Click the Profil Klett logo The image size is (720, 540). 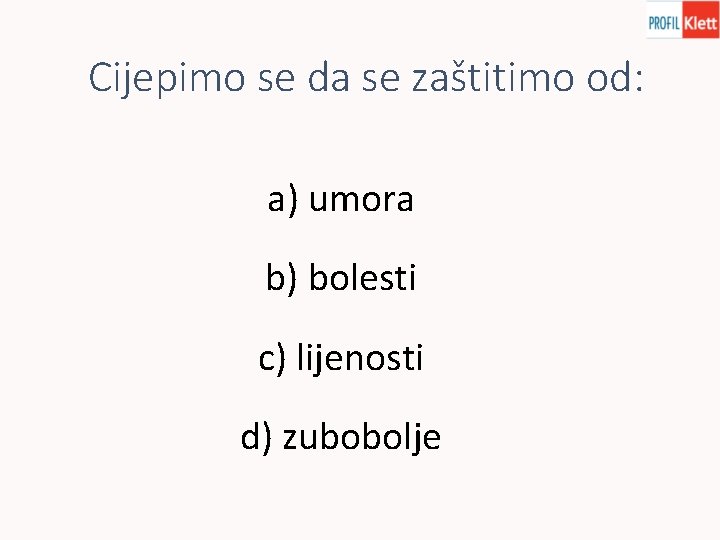tap(682, 19)
